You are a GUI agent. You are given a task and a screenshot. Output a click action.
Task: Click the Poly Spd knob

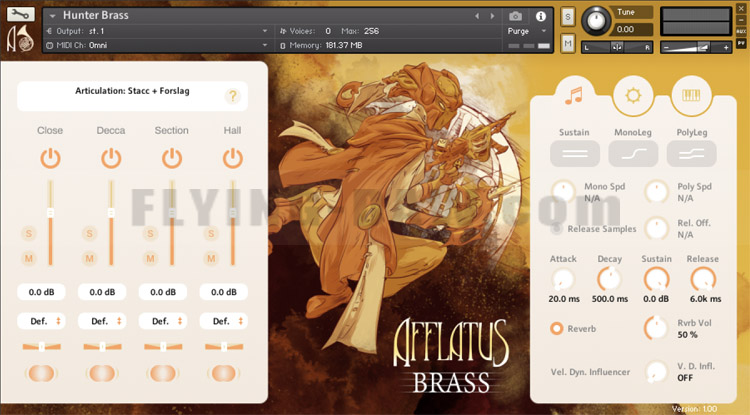click(656, 192)
